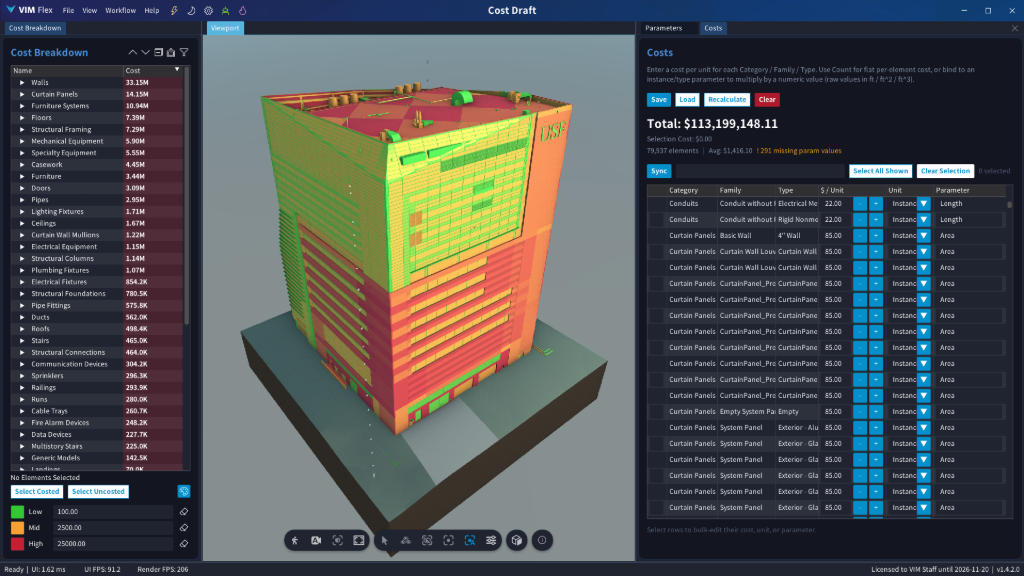The width and height of the screenshot is (1024, 576).
Task: Expand the Furniture Systems tree row
Action: tap(22, 106)
